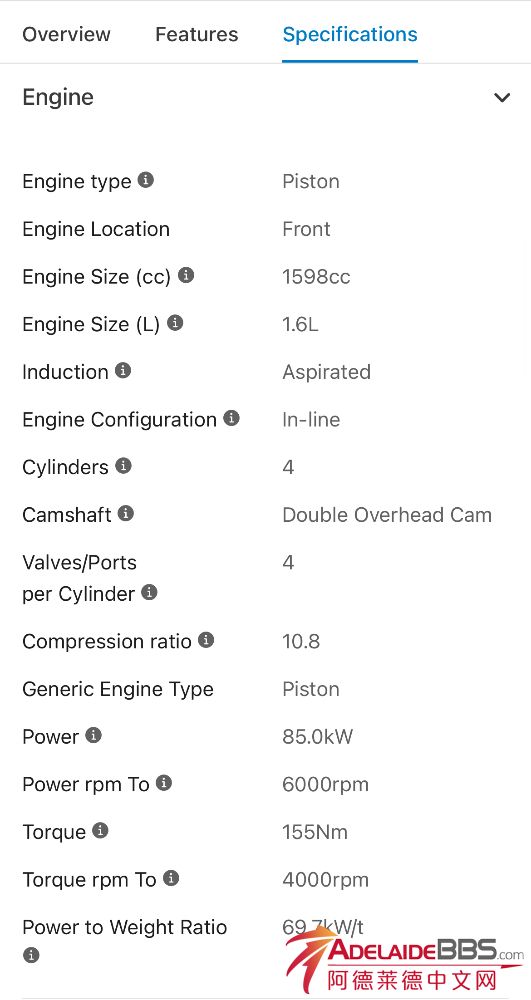This screenshot has width=531, height=1000.
Task: Tap info icon next to Engine Size (cc)
Action: click(185, 276)
